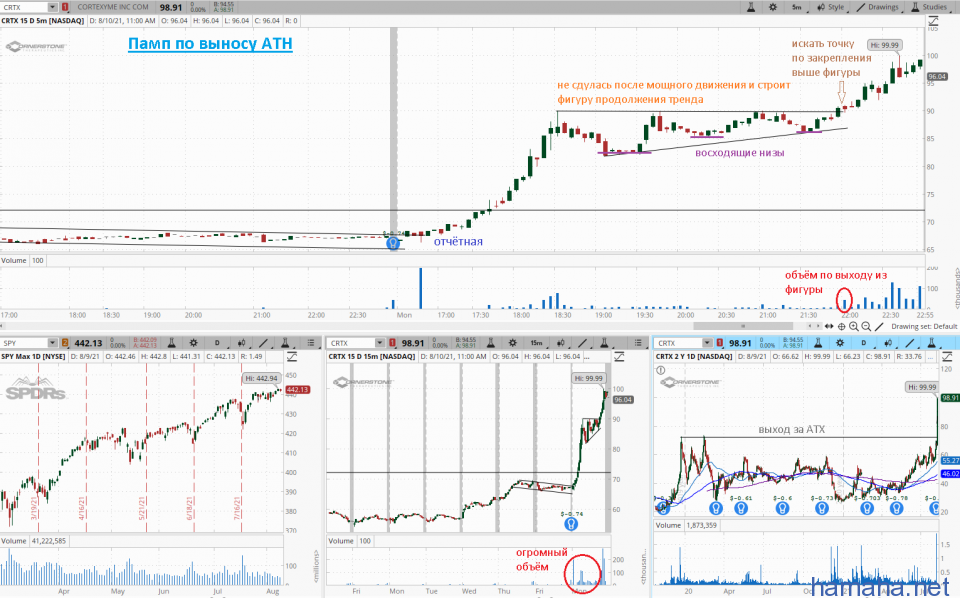Open the settings gear on the SPY chart
The height and width of the screenshot is (598, 960).
[x=193, y=343]
